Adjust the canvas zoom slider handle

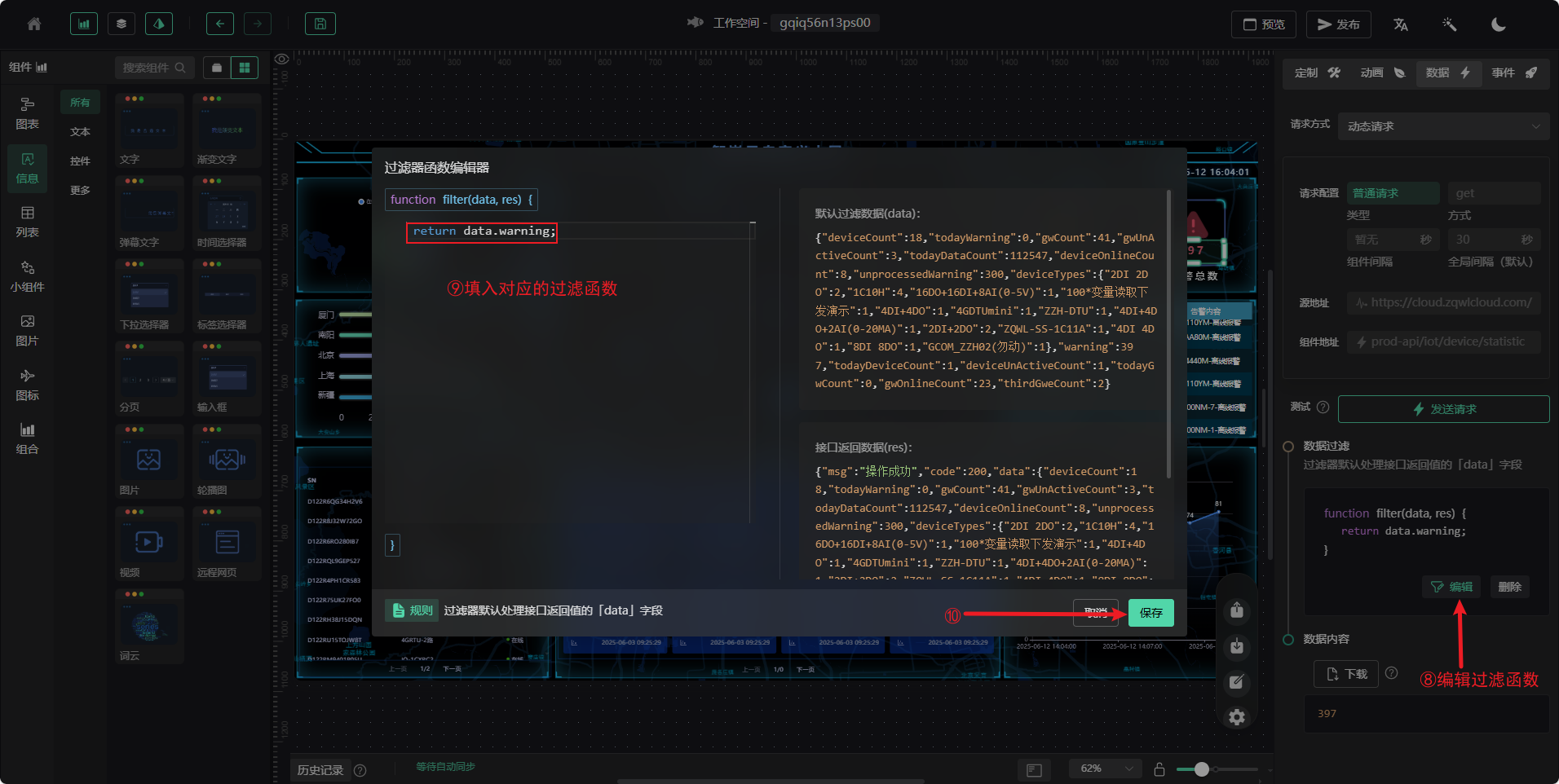point(1201,769)
